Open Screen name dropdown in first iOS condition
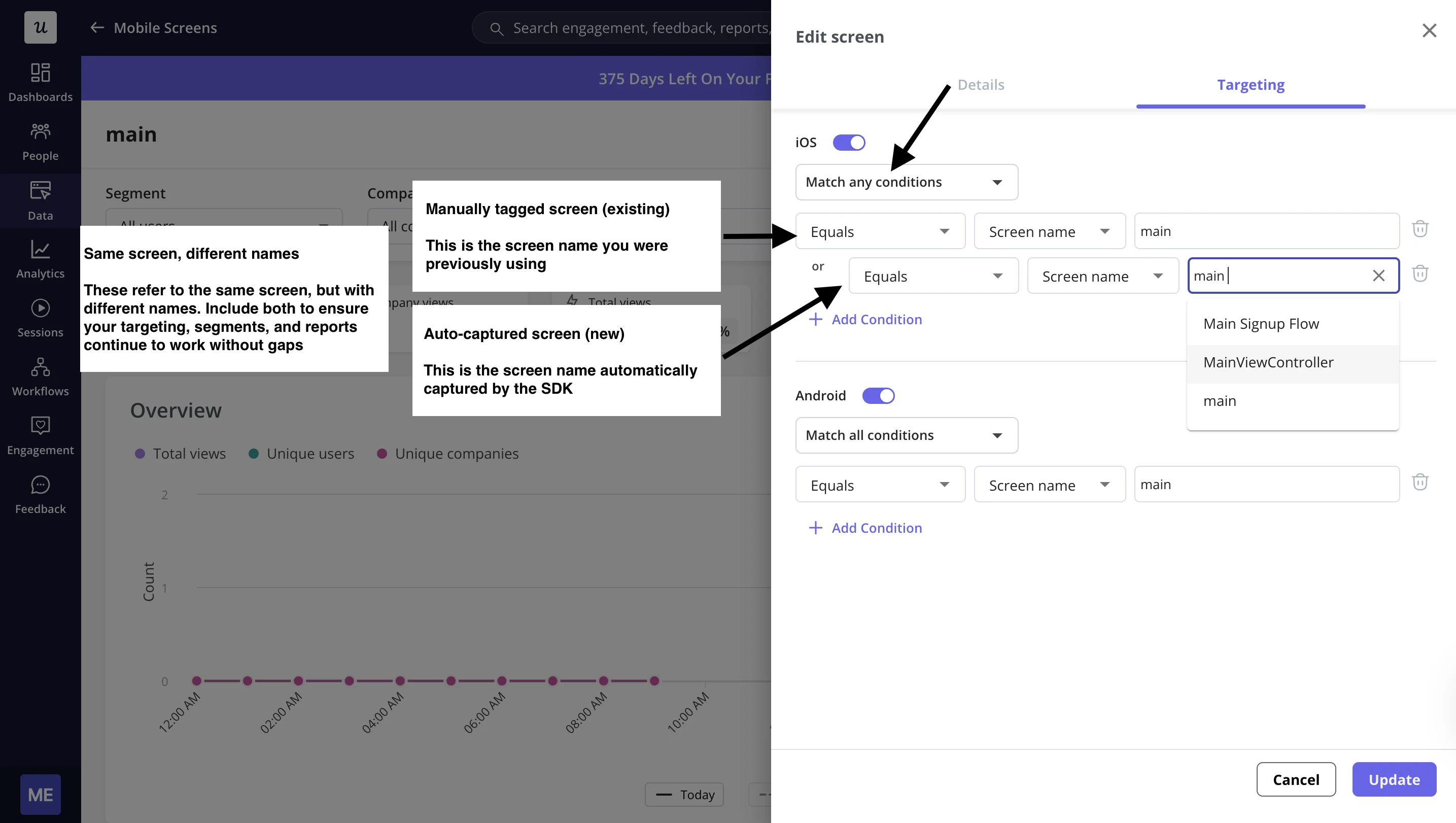Screen dimensions: 1456x823 click(1050, 231)
